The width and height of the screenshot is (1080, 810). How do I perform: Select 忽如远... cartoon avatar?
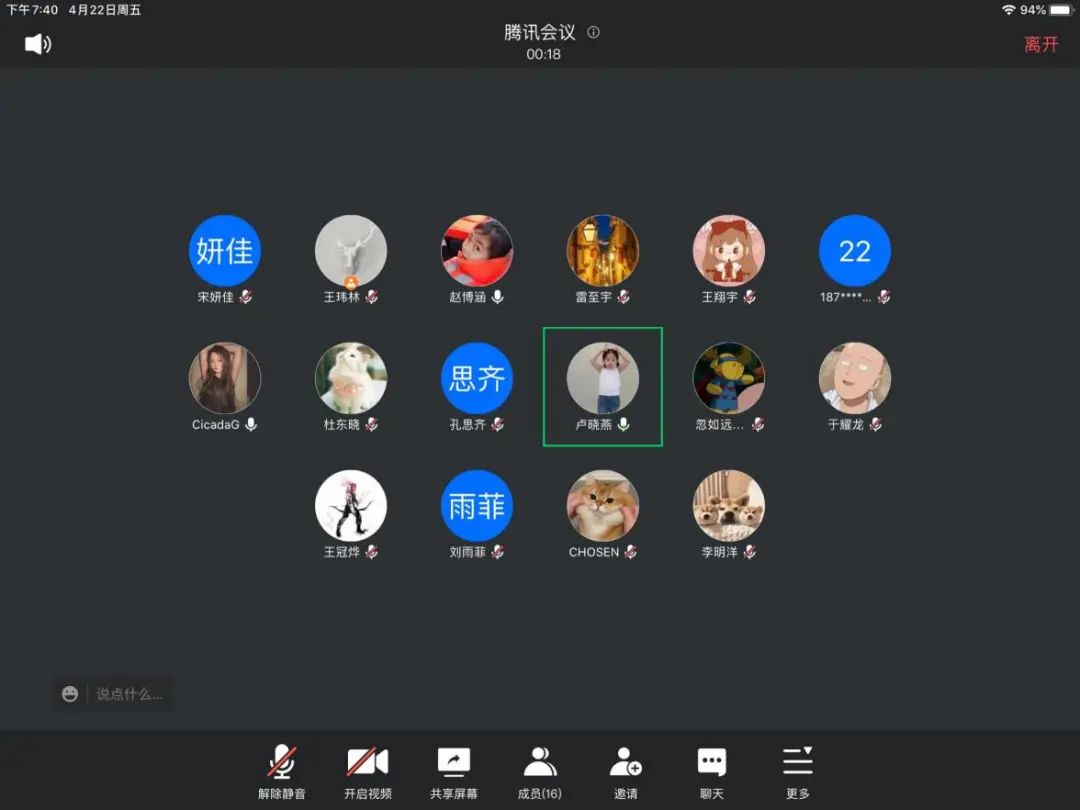click(x=729, y=378)
